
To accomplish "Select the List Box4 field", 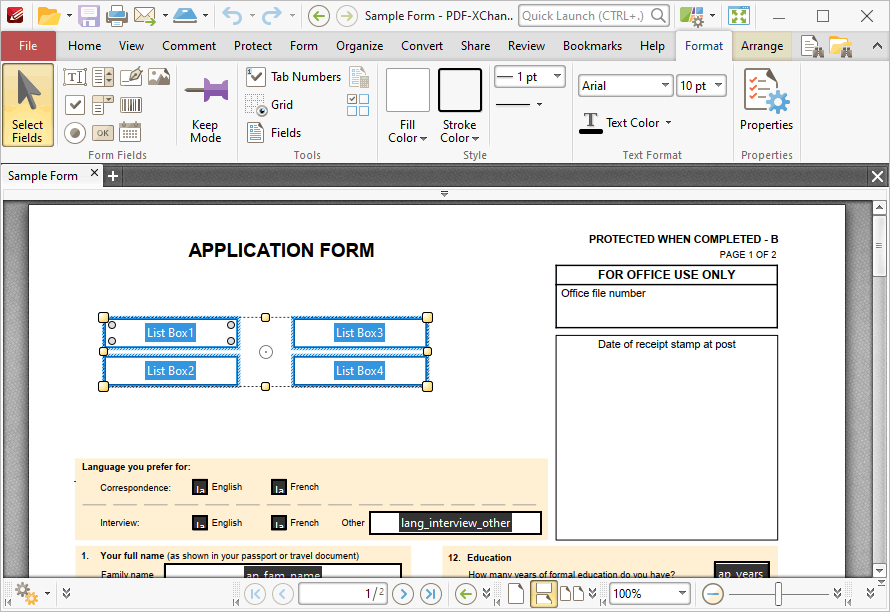I will 360,371.
